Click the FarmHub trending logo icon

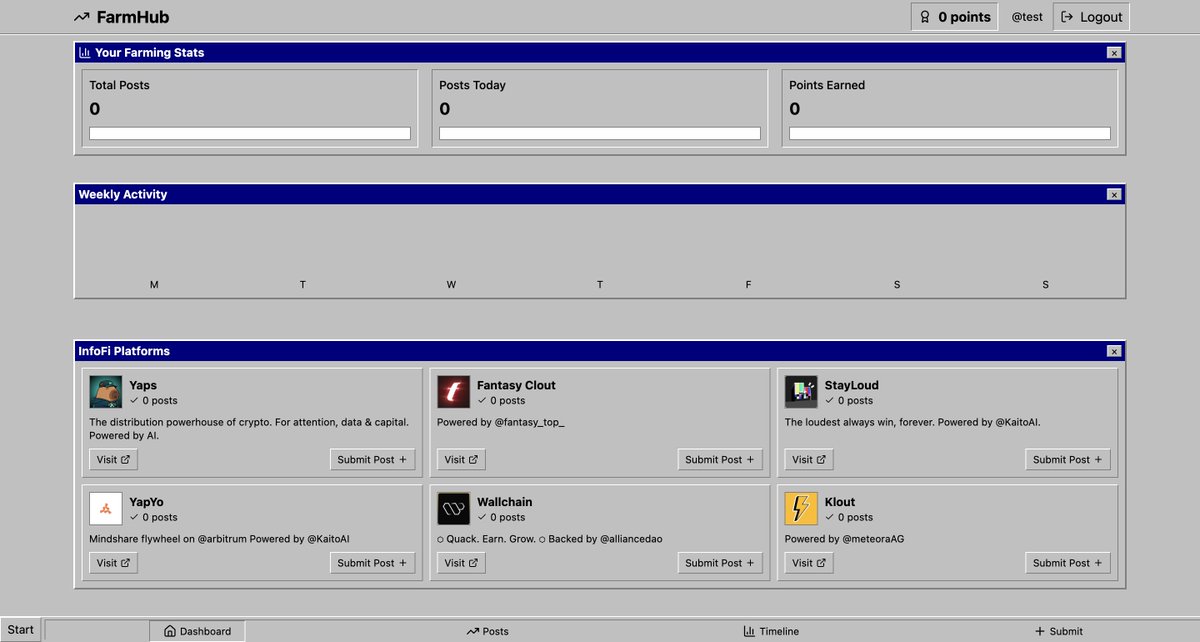point(82,17)
